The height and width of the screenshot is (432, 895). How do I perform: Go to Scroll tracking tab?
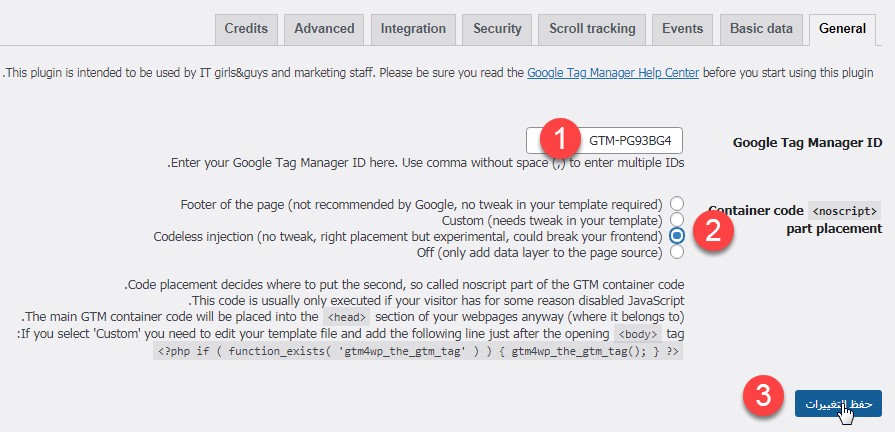[592, 29]
